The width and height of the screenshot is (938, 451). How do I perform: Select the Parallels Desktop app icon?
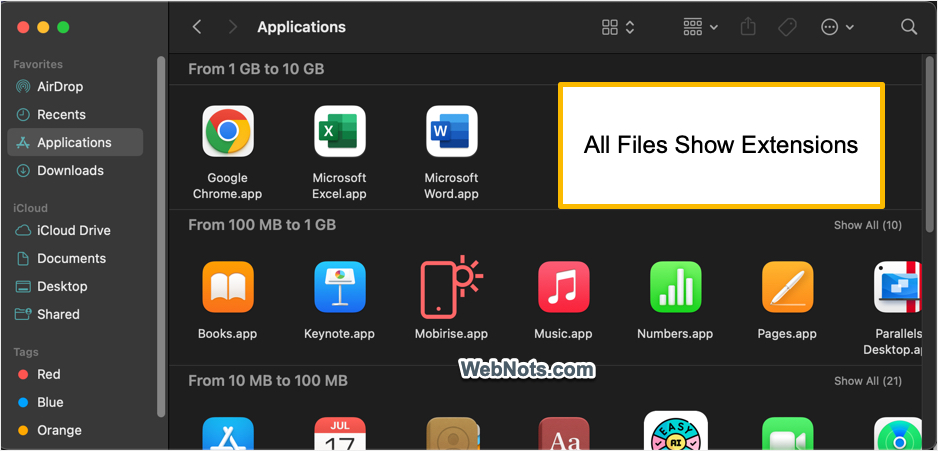(x=897, y=287)
